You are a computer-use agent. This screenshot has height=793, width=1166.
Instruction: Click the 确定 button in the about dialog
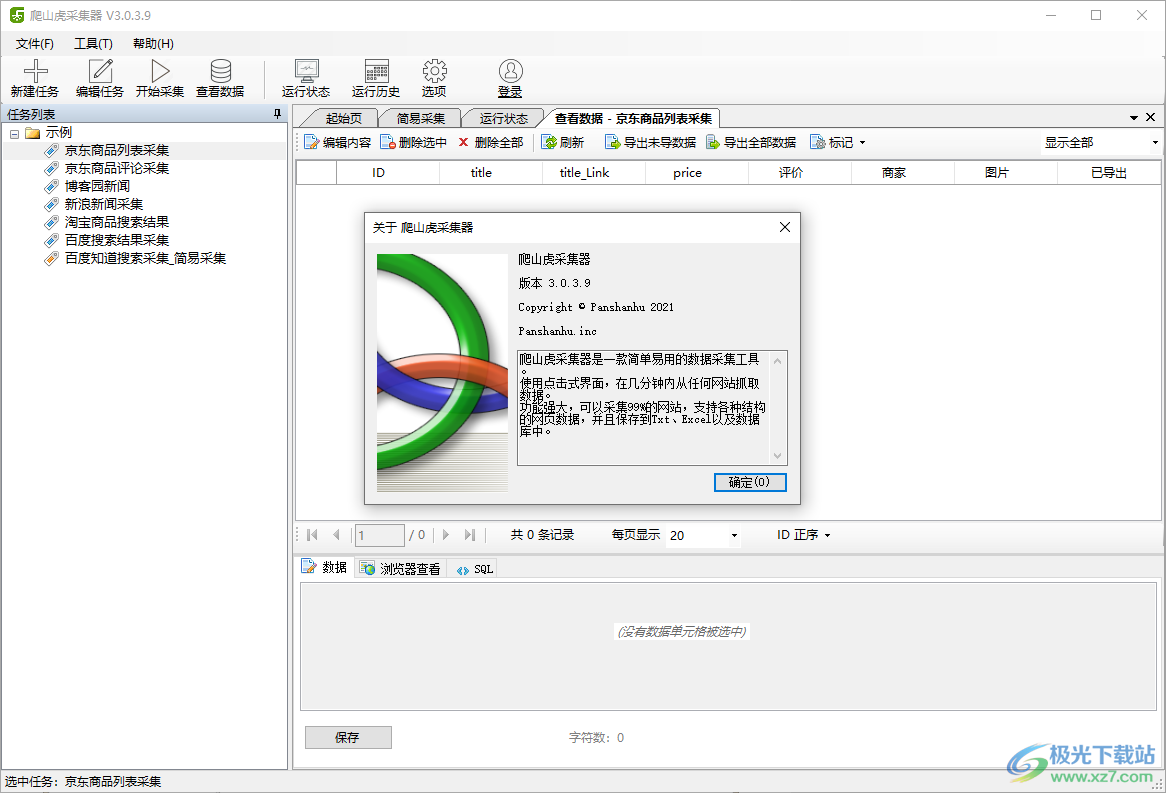click(750, 482)
